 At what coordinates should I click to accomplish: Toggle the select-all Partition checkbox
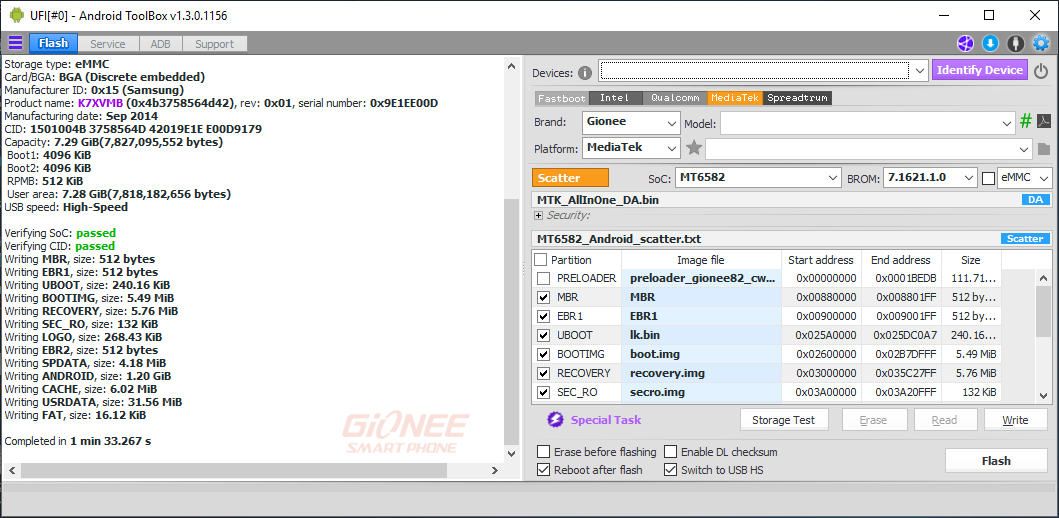coord(541,260)
